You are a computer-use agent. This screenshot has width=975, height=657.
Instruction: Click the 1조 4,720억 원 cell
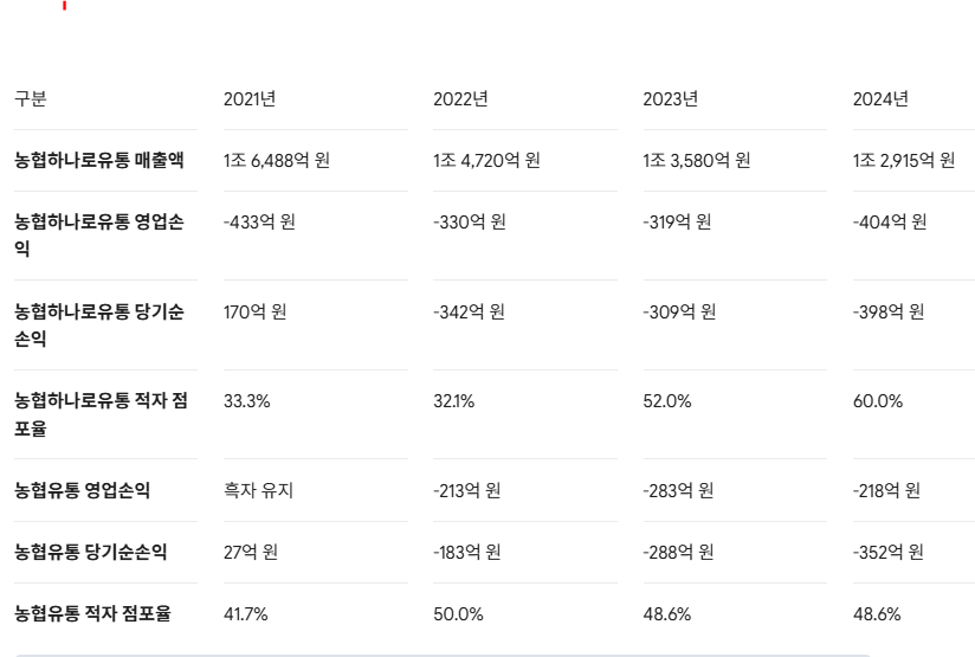click(x=487, y=160)
